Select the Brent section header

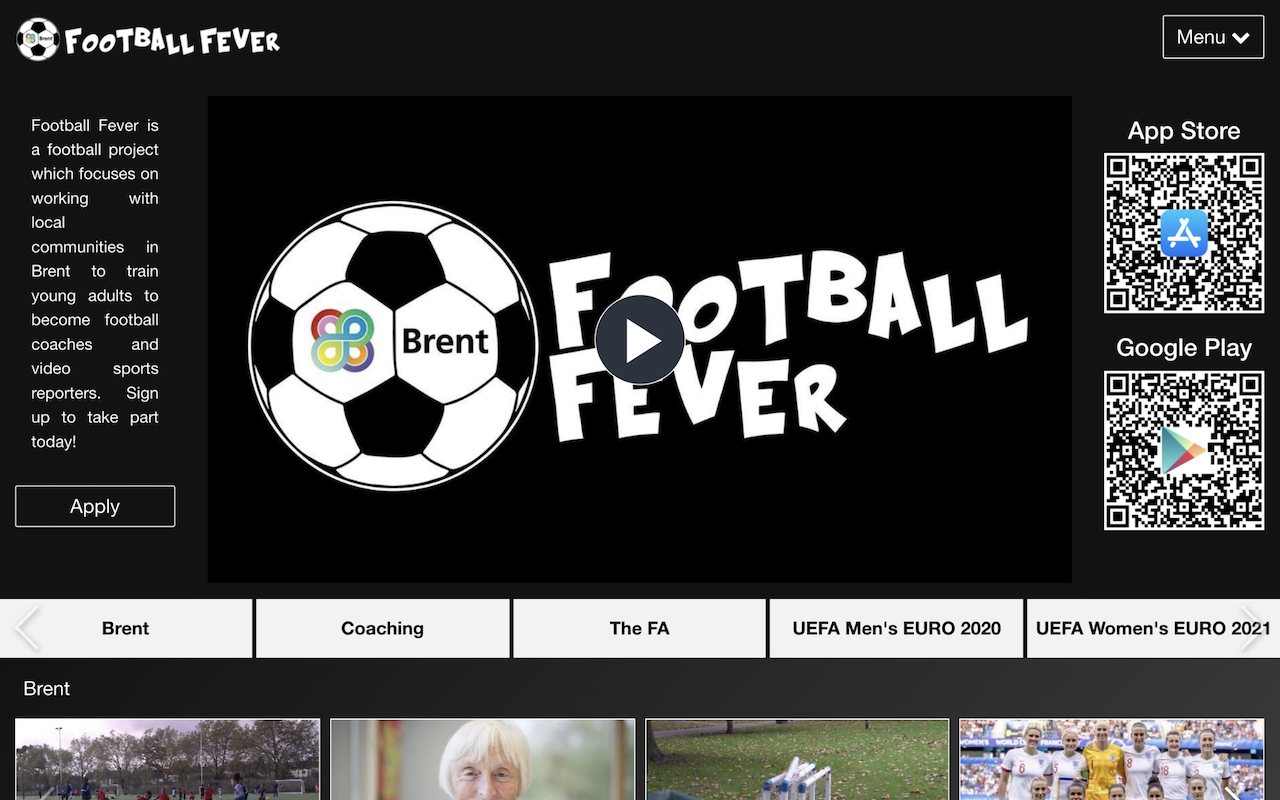coord(48,689)
